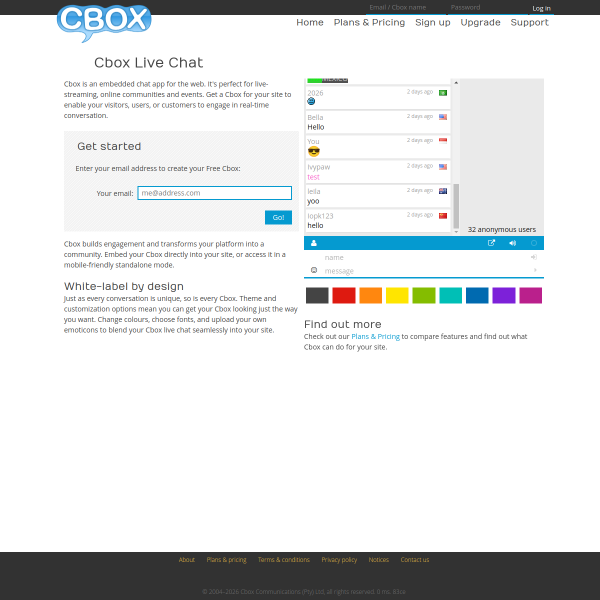Click the Log in button
Viewport: 600px width, 600px height.
coord(541,8)
